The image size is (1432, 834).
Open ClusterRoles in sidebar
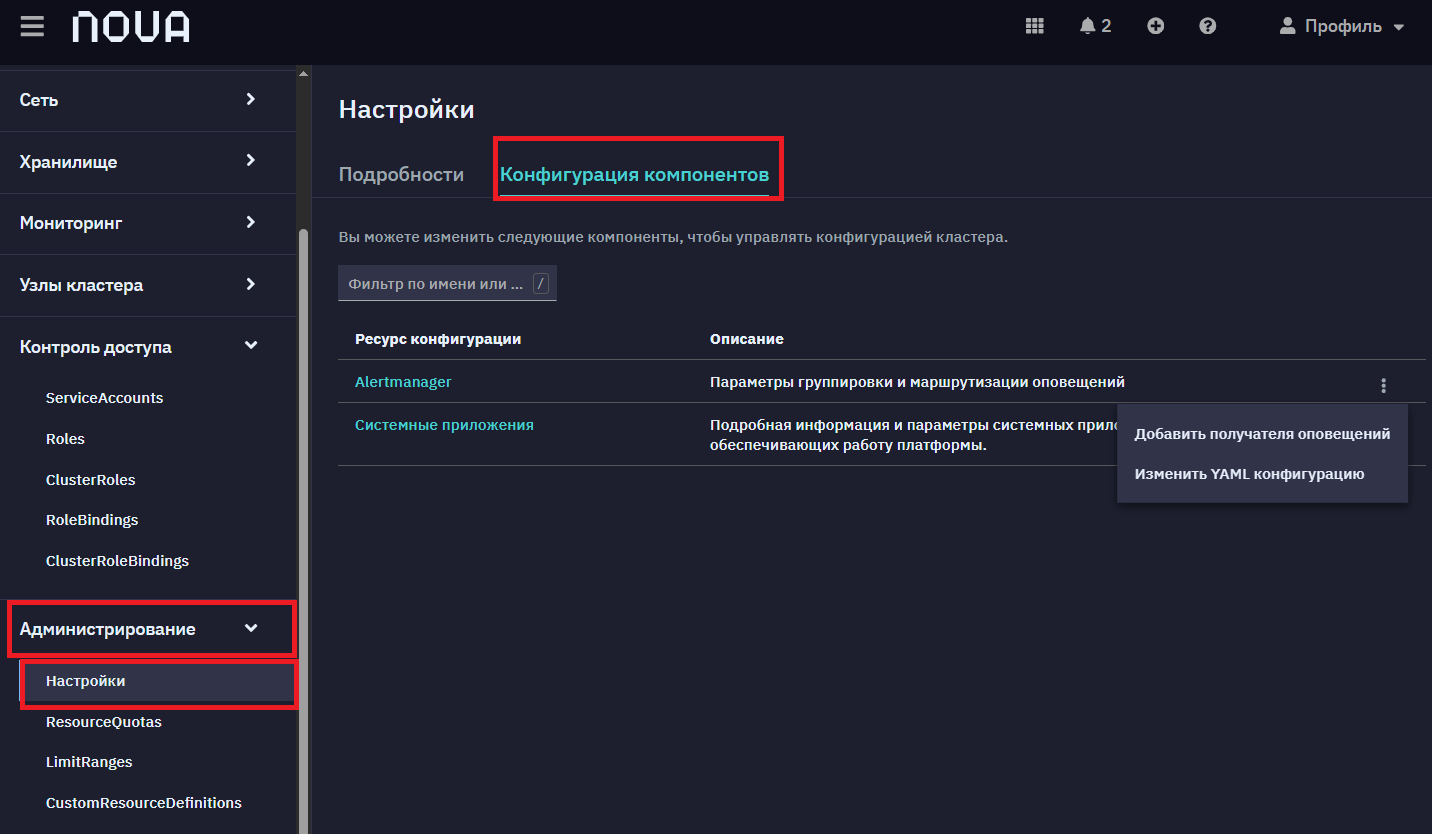coord(90,480)
